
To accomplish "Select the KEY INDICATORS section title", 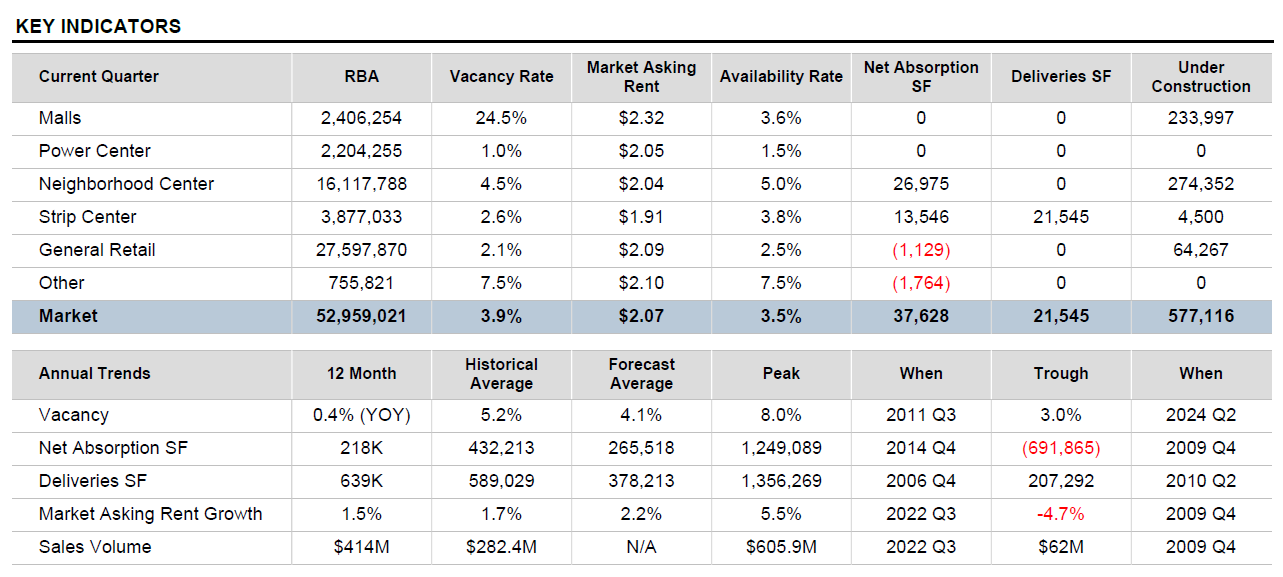I will point(98,27).
